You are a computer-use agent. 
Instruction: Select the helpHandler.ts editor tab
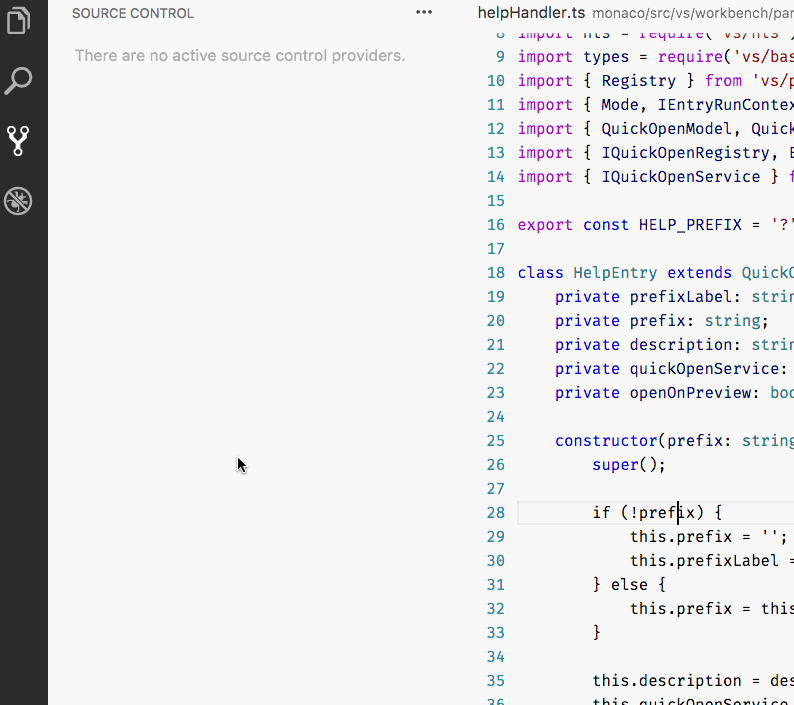coord(531,13)
